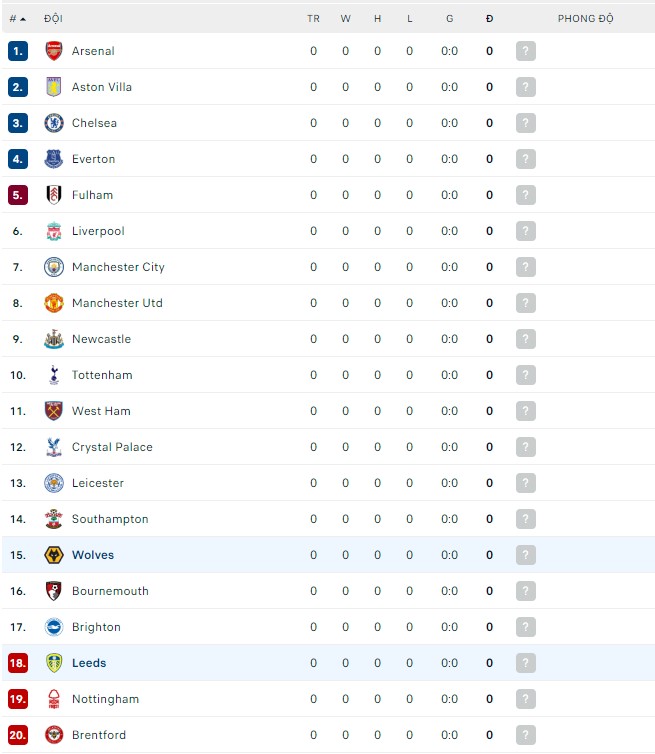Open the Crystal Palace team link

coord(112,447)
